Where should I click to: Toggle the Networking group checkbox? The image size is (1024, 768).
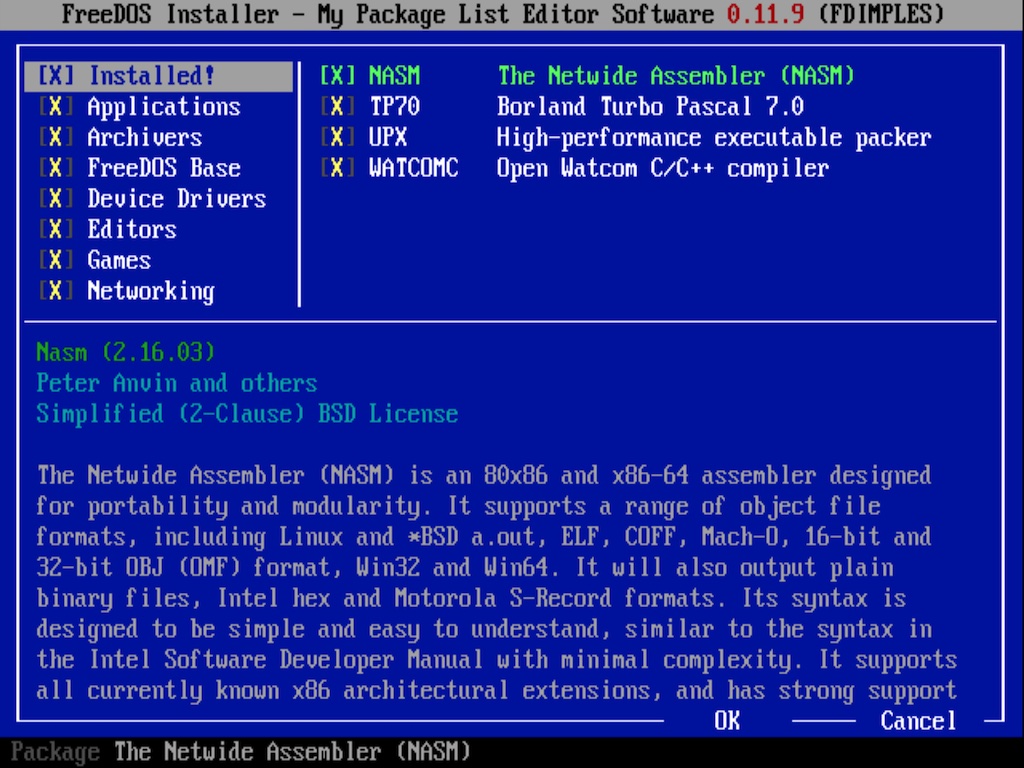click(56, 291)
